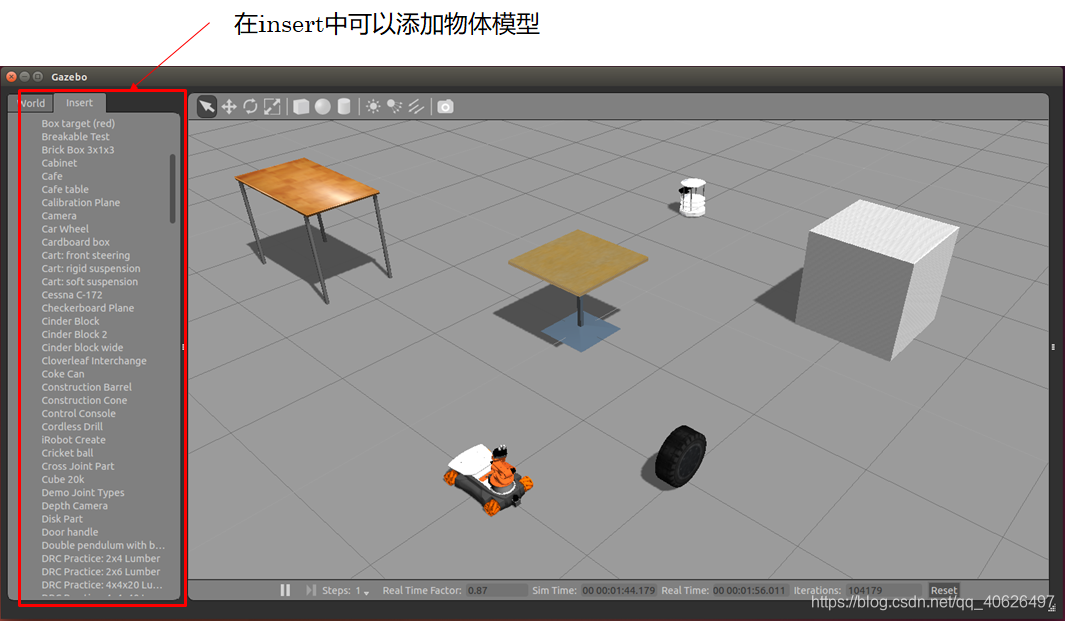Pause the running simulation
The image size is (1065, 621).
[x=285, y=590]
